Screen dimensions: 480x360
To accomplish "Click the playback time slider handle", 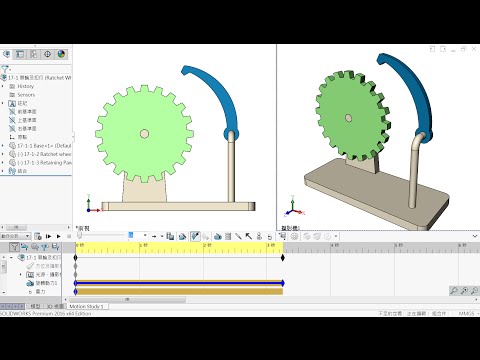I will (79, 236).
